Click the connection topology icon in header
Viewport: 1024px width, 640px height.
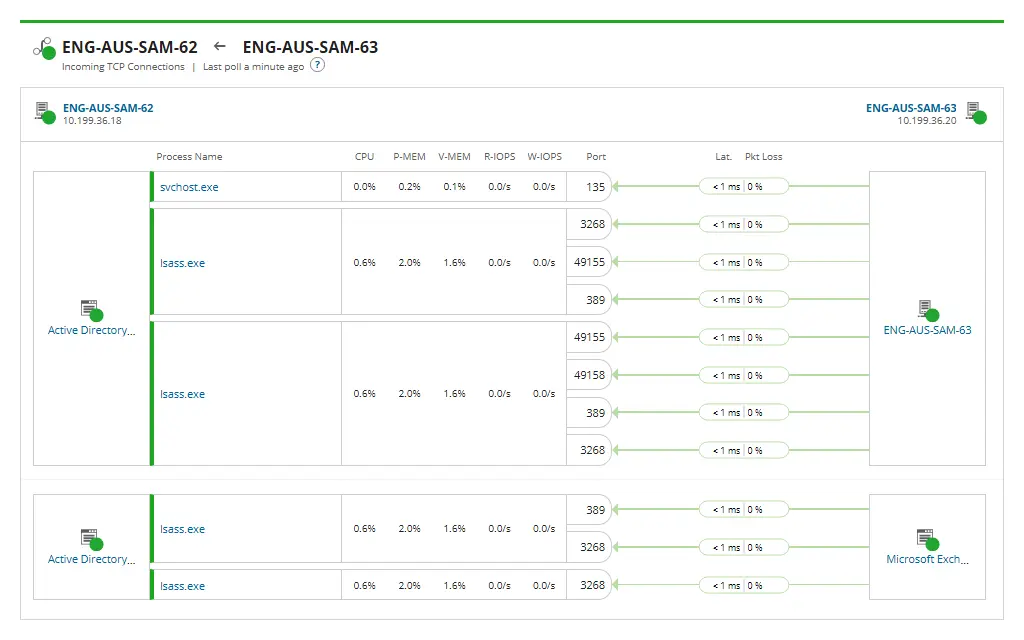point(43,48)
